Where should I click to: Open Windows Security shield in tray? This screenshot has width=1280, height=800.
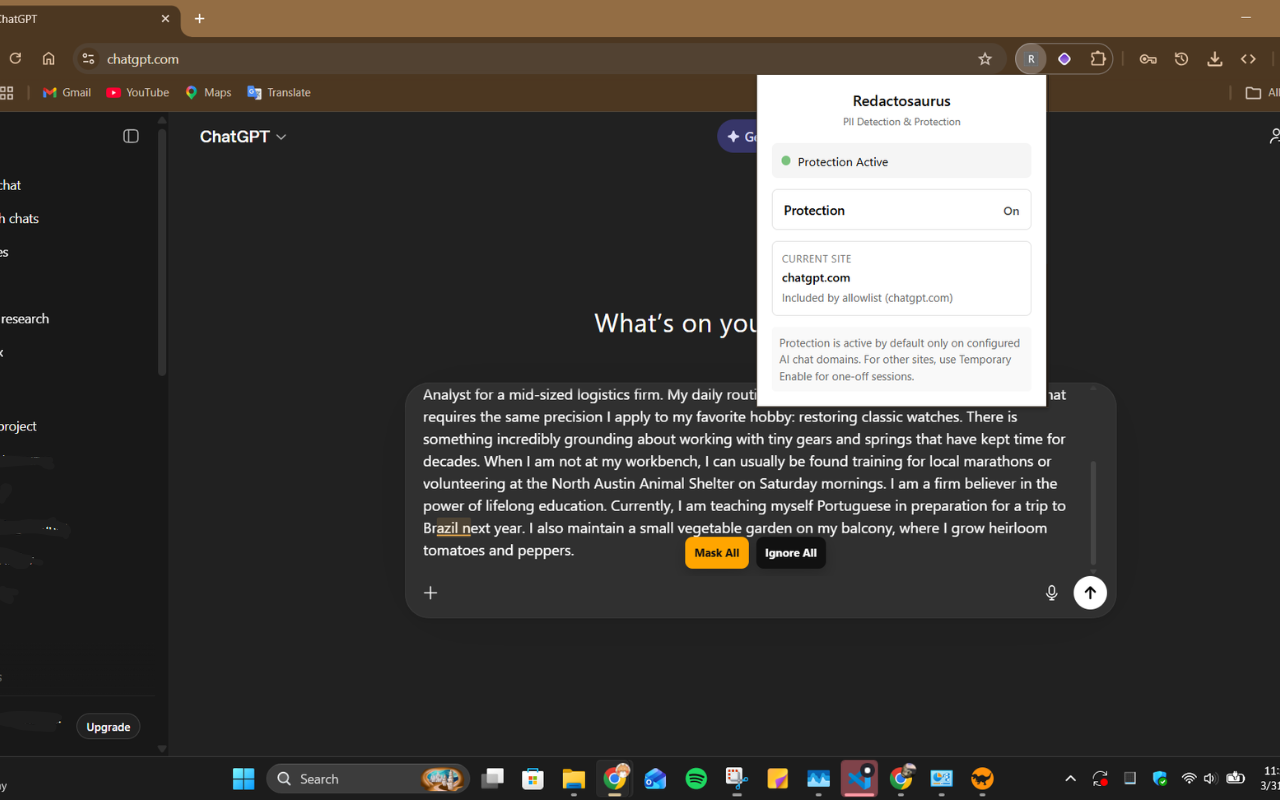[1160, 779]
